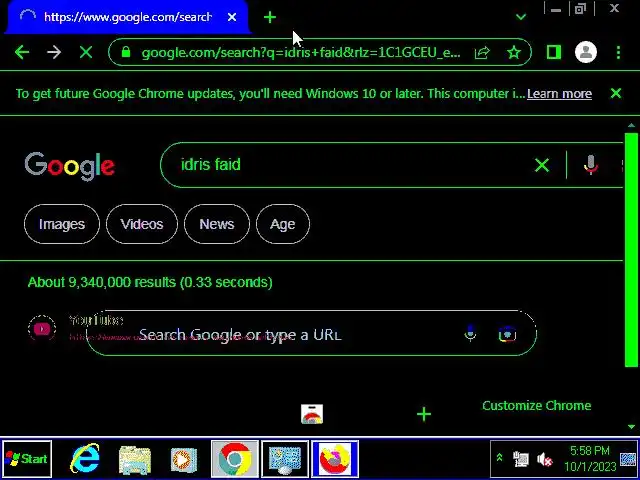Open the control panel taskbar window

pyautogui.click(x=285, y=459)
